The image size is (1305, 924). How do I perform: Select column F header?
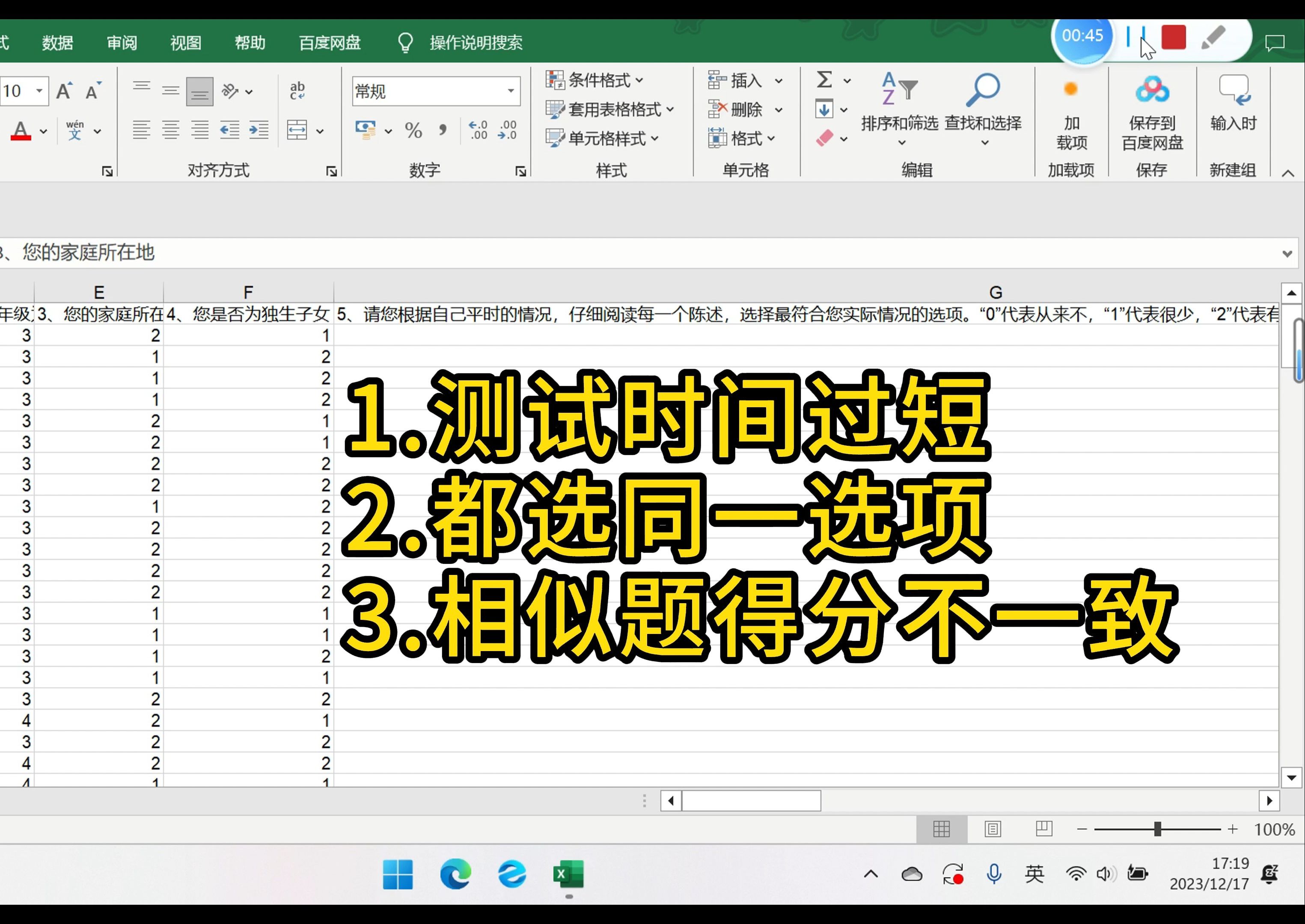(248, 293)
